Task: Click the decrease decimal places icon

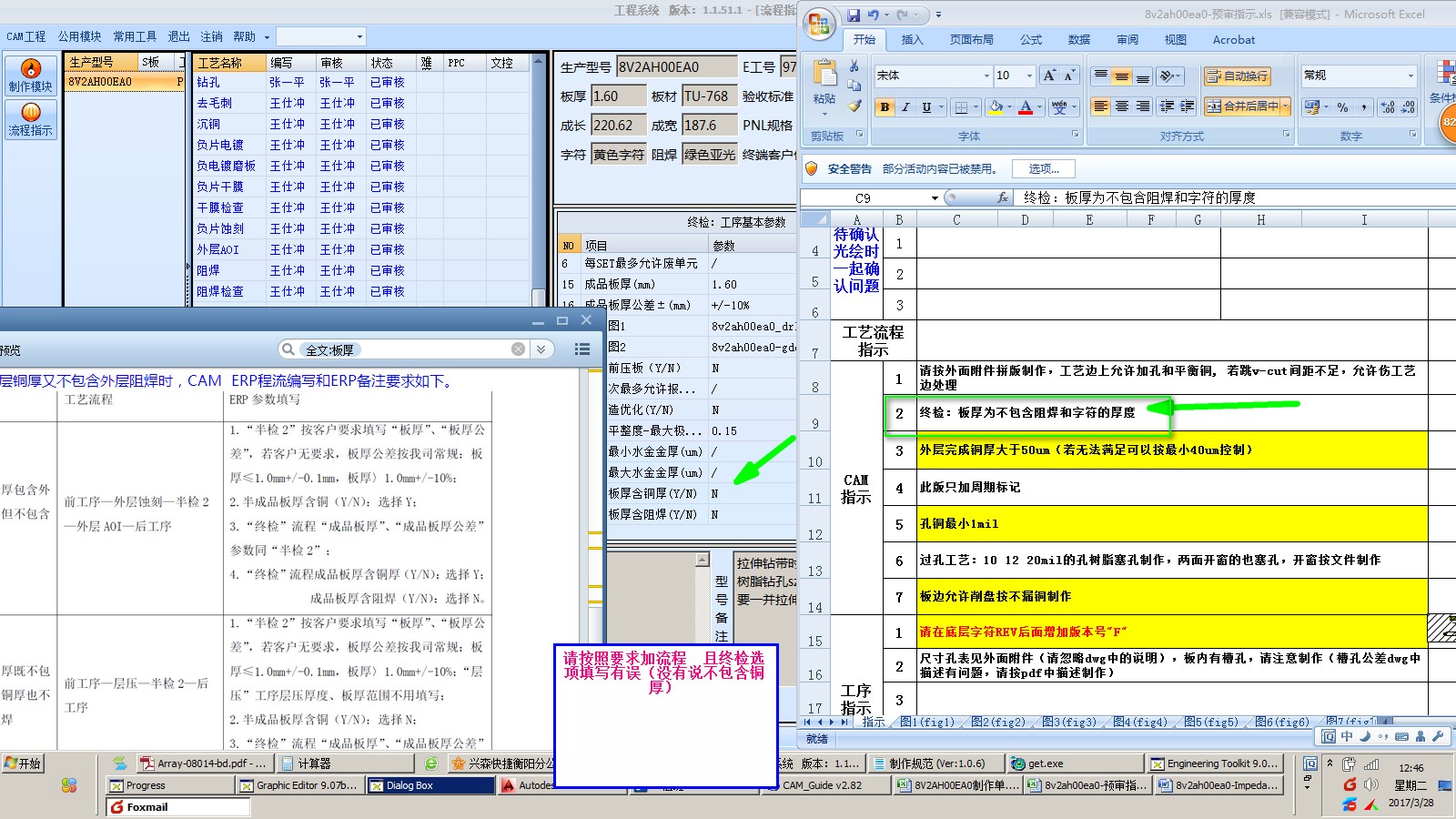Action: 1408,107
